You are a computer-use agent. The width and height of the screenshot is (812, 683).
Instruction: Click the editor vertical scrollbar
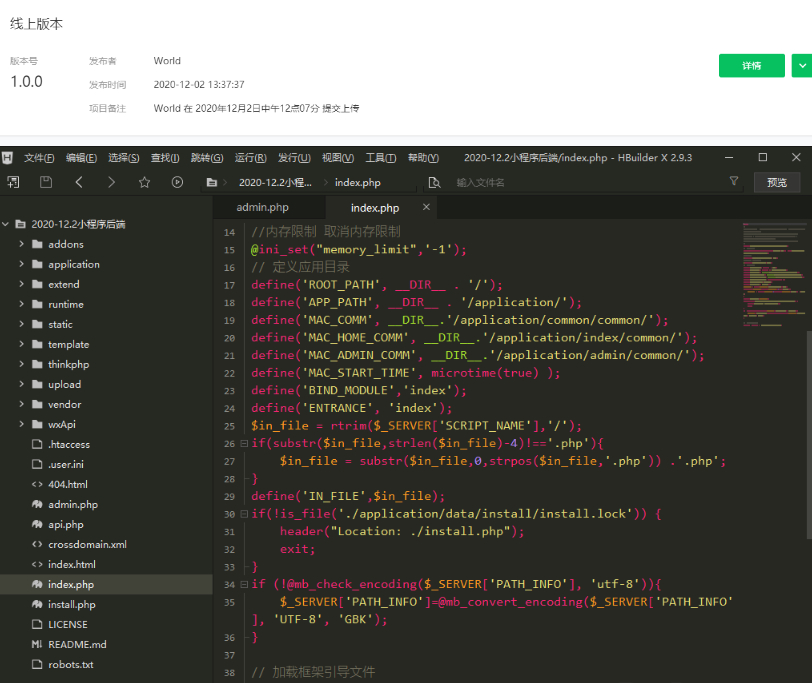click(808, 435)
